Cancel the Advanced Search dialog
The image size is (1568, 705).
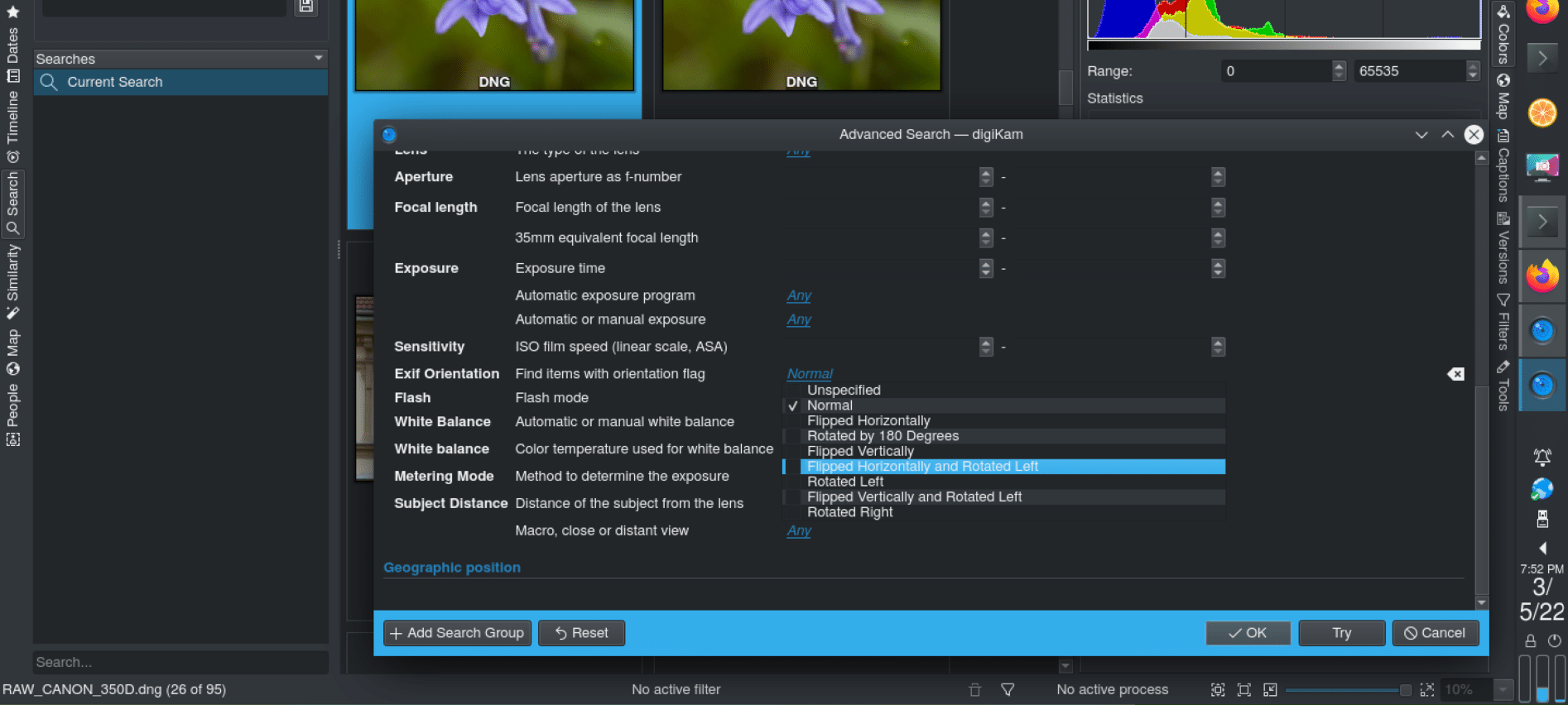coord(1436,633)
